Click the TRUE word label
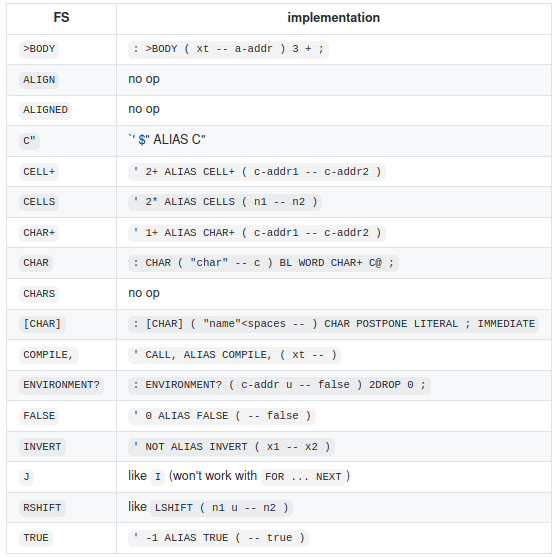Screen dimensions: 559x558 [x=36, y=538]
